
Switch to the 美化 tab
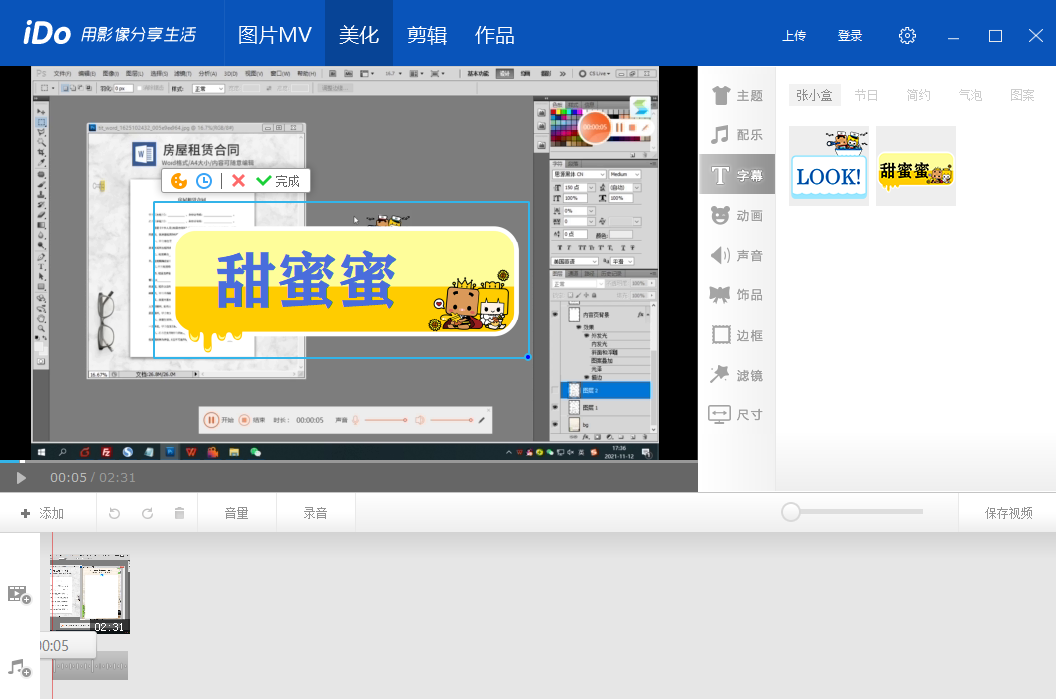coord(359,35)
